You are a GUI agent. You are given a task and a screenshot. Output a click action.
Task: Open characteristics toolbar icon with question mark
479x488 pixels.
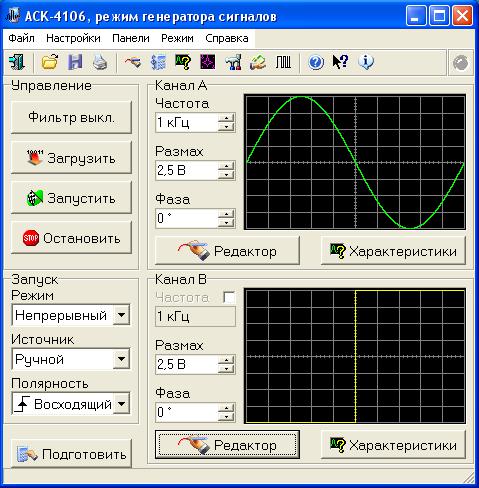point(183,62)
